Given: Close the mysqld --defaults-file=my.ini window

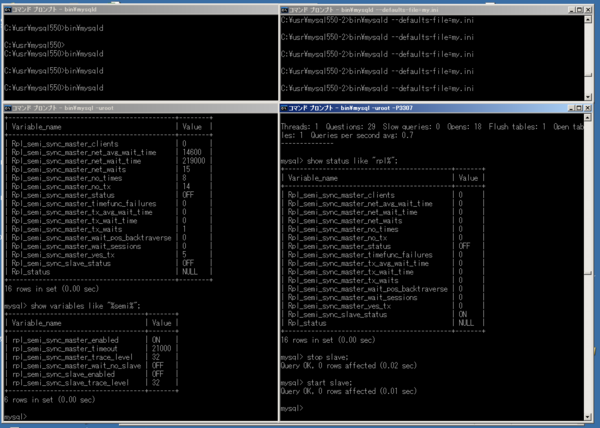Looking at the screenshot, I should point(588,10).
